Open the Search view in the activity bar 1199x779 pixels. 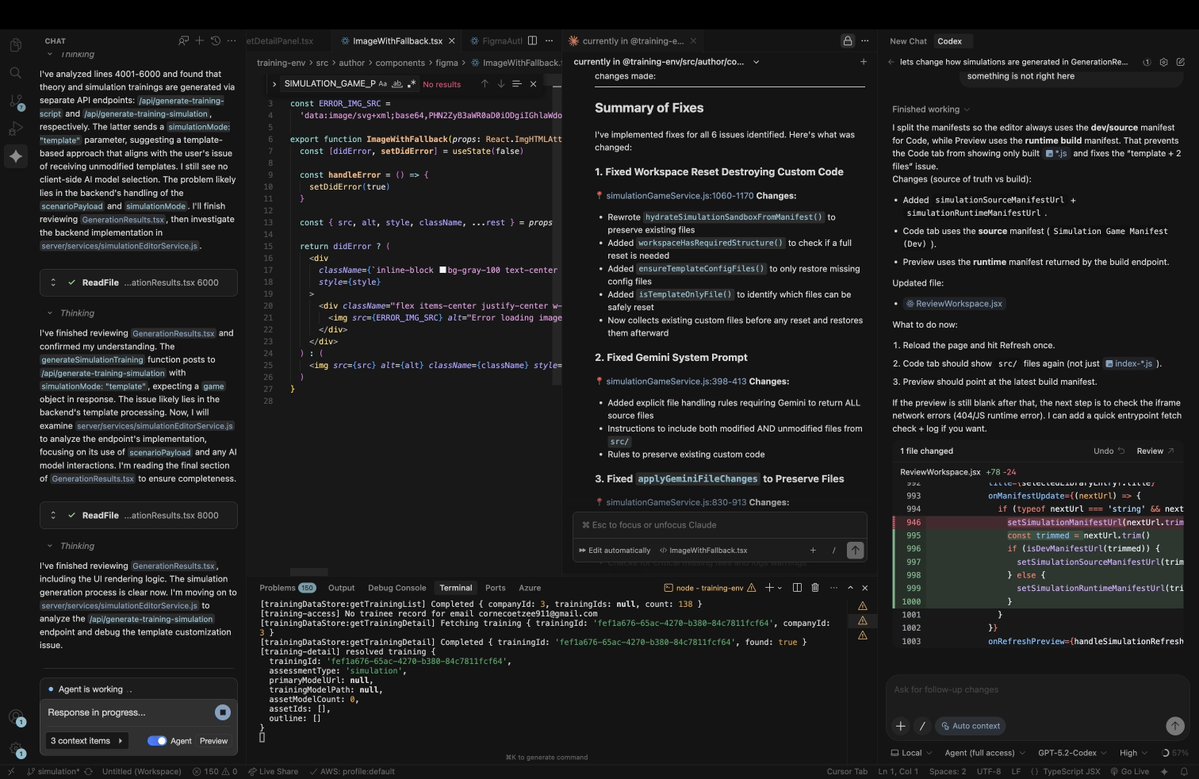[15, 73]
